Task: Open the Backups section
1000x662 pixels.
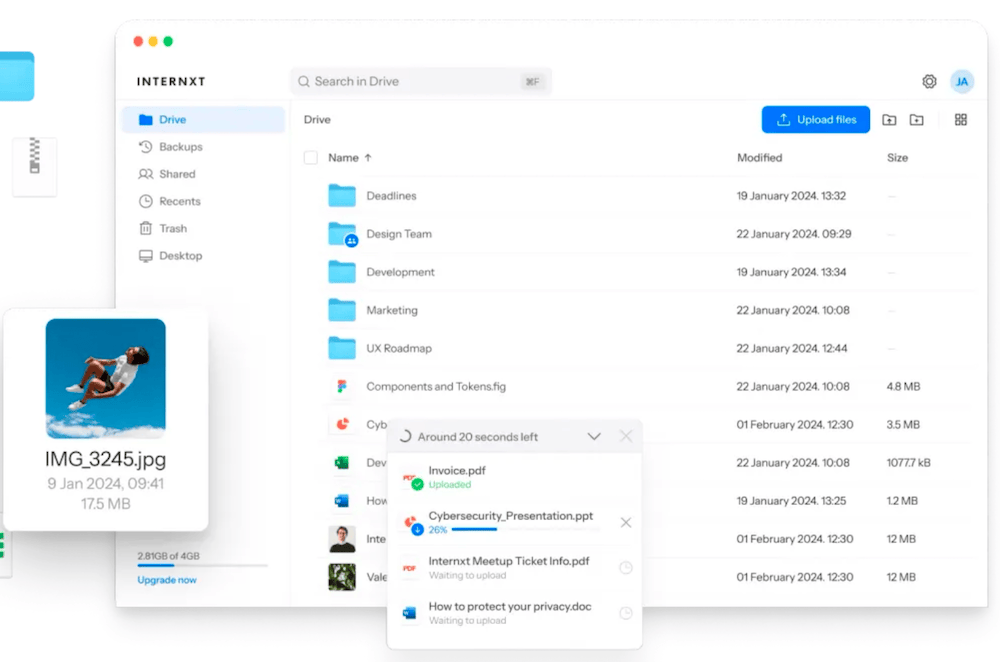Action: [x=203, y=147]
